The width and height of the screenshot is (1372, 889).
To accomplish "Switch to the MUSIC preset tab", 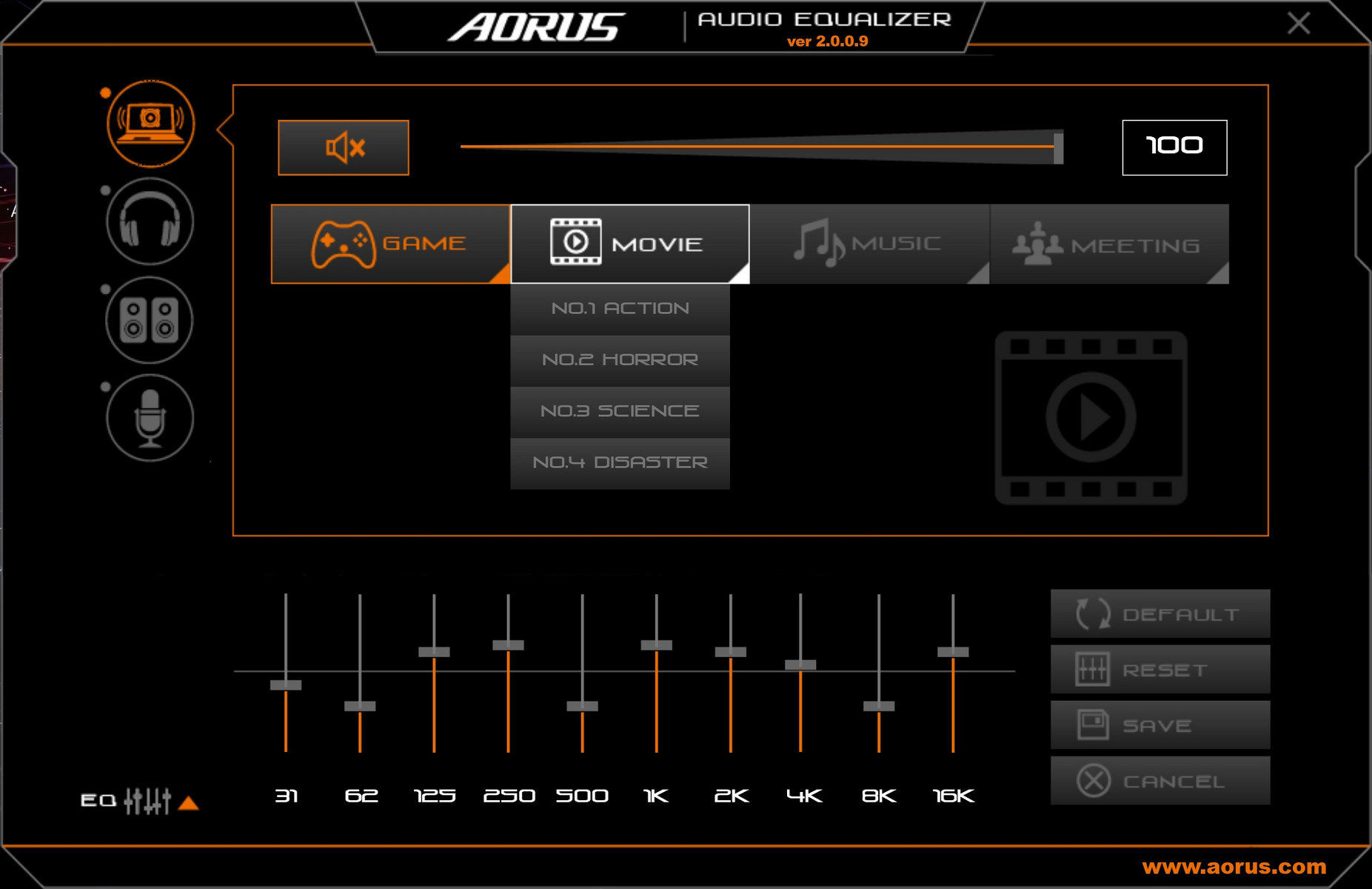I will (x=869, y=244).
